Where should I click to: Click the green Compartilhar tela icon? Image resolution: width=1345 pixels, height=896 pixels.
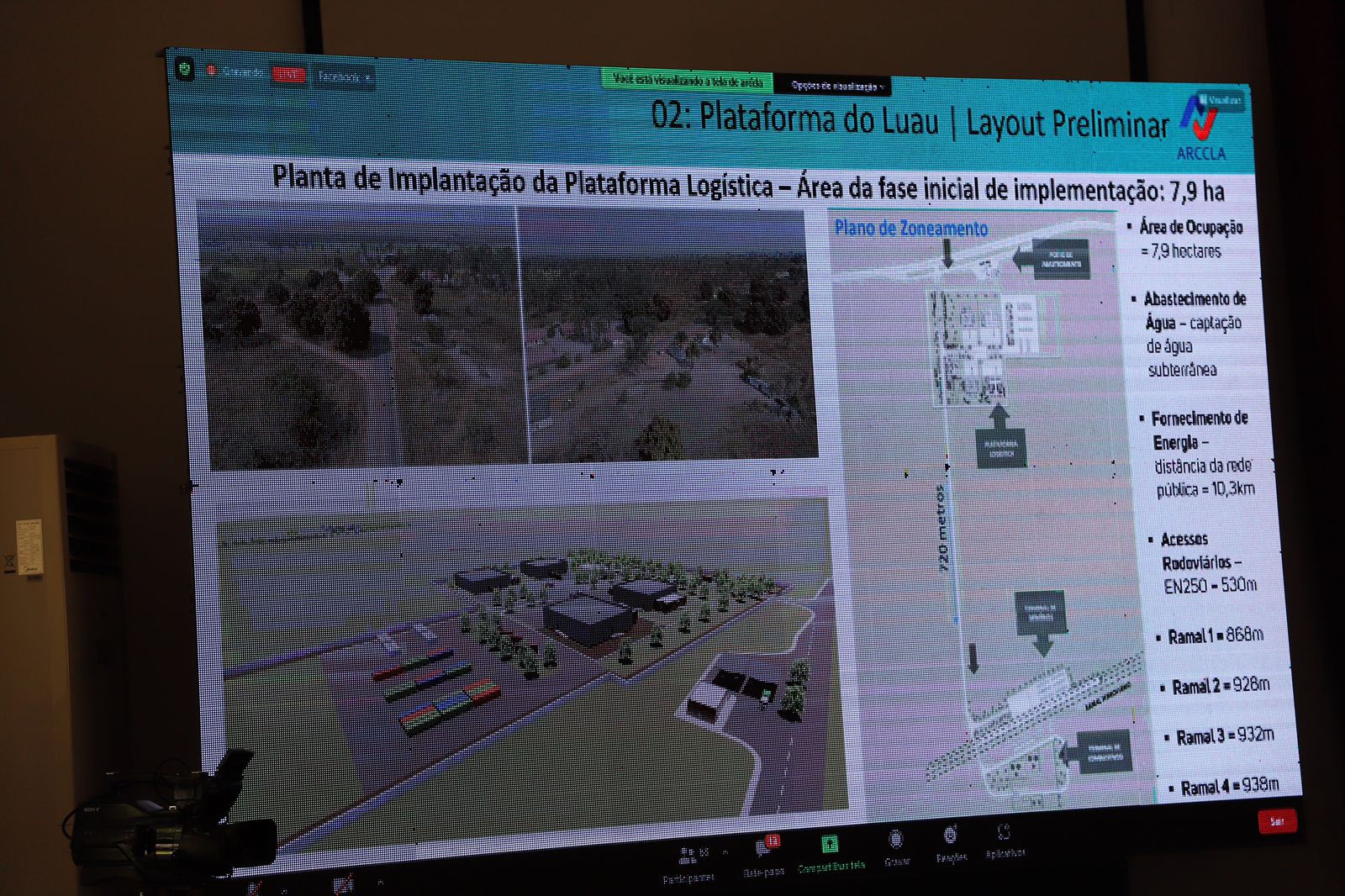[831, 843]
